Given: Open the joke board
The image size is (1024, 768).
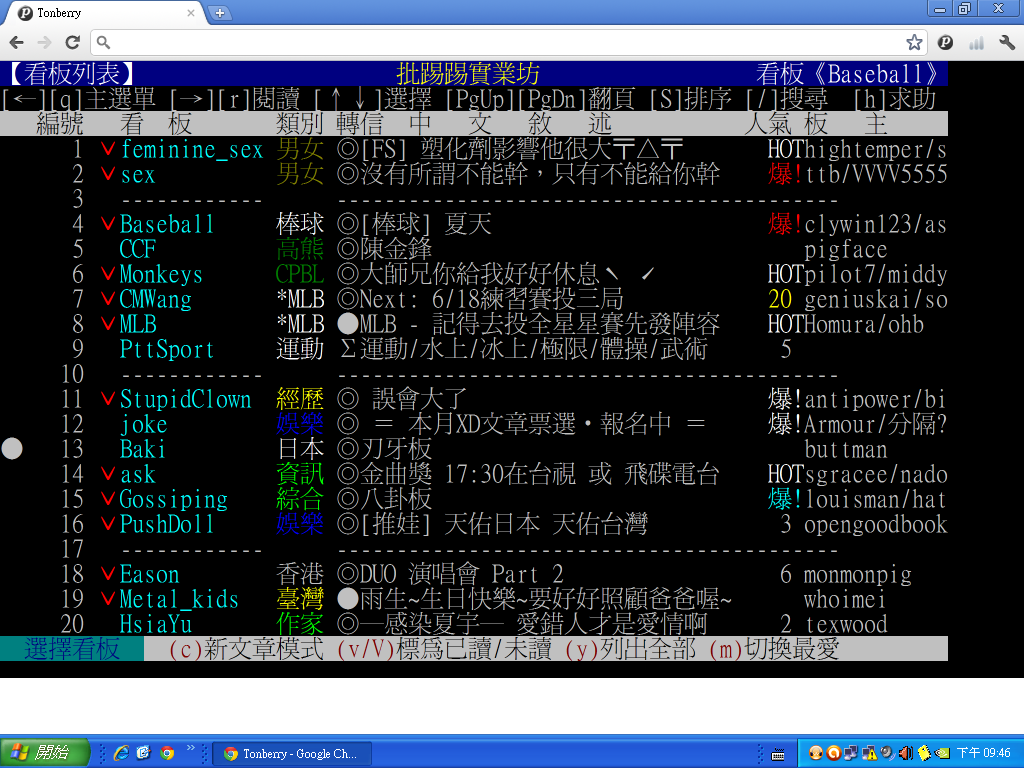Looking at the screenshot, I should (144, 424).
